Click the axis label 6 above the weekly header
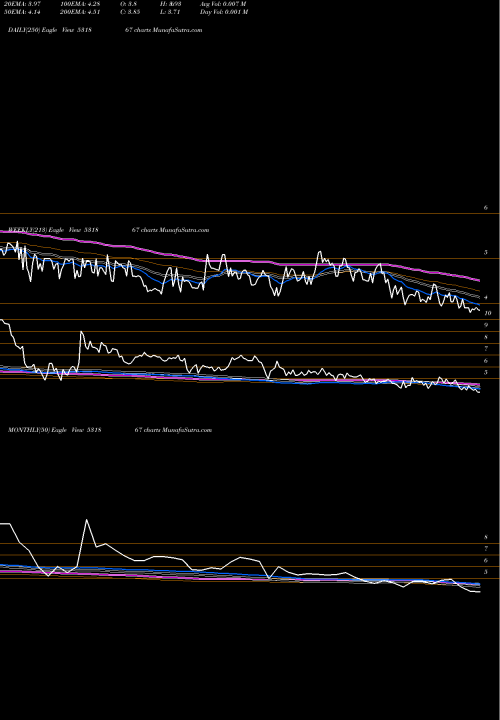Screen dimensions: 500x720 486,208
